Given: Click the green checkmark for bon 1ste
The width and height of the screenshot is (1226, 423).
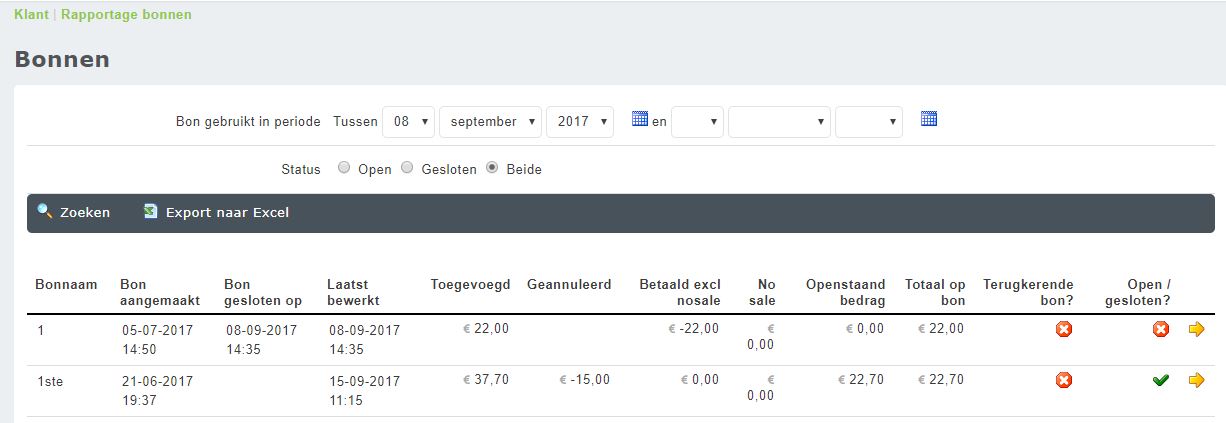Looking at the screenshot, I should tap(1160, 380).
